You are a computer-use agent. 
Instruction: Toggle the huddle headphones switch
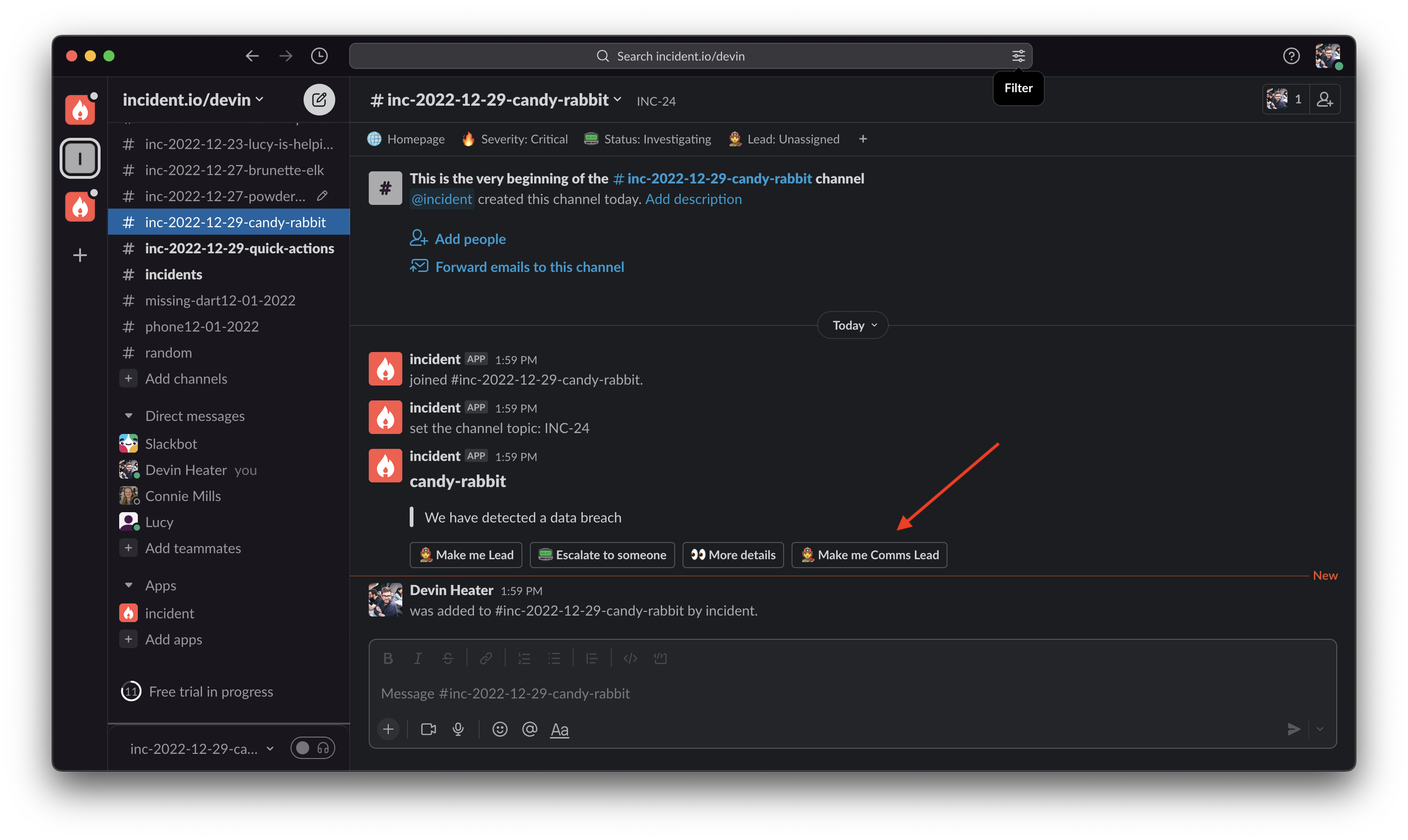click(x=312, y=748)
